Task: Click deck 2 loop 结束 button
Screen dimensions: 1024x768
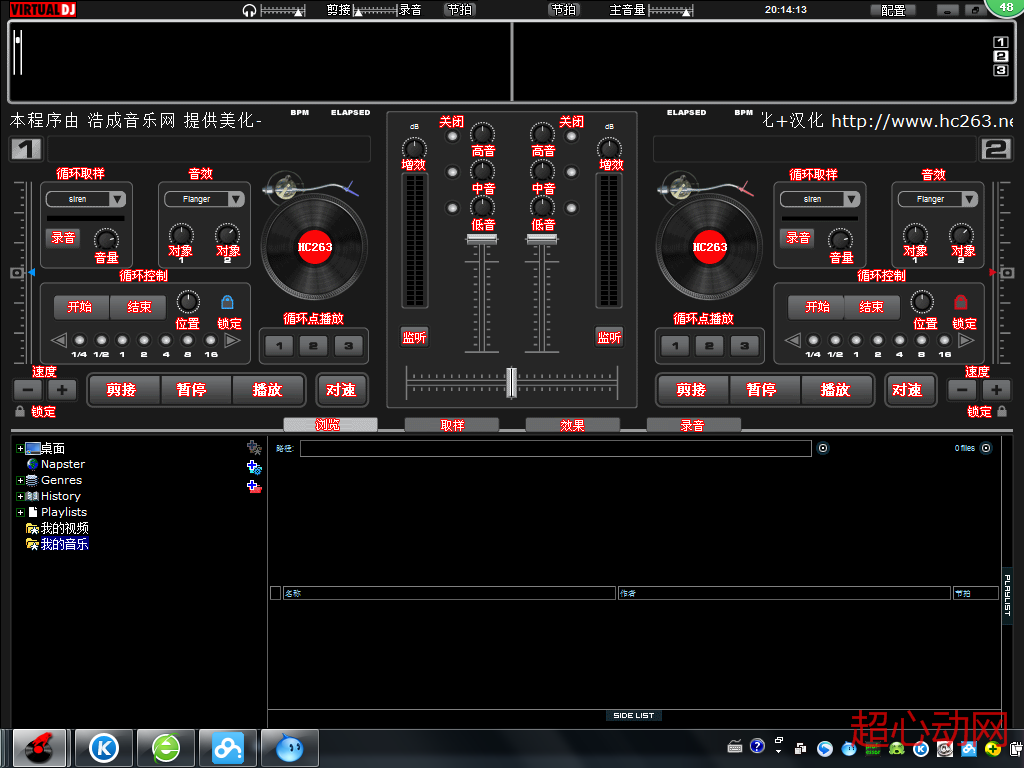Action: pos(871,307)
